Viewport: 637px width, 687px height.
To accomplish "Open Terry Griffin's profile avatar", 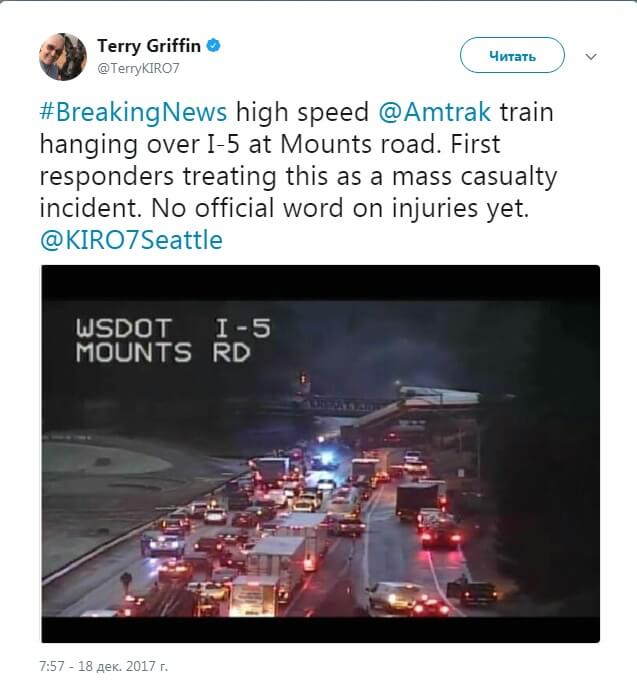I will [63, 57].
